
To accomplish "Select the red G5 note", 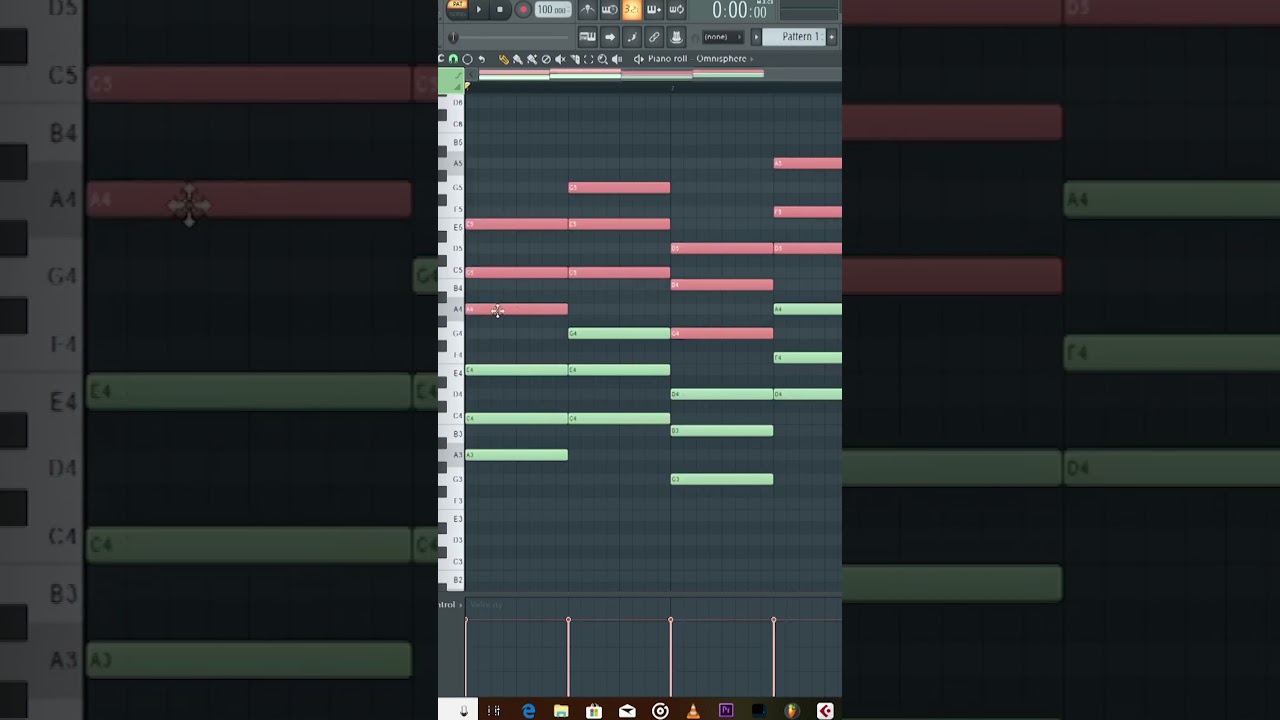I will tap(619, 187).
